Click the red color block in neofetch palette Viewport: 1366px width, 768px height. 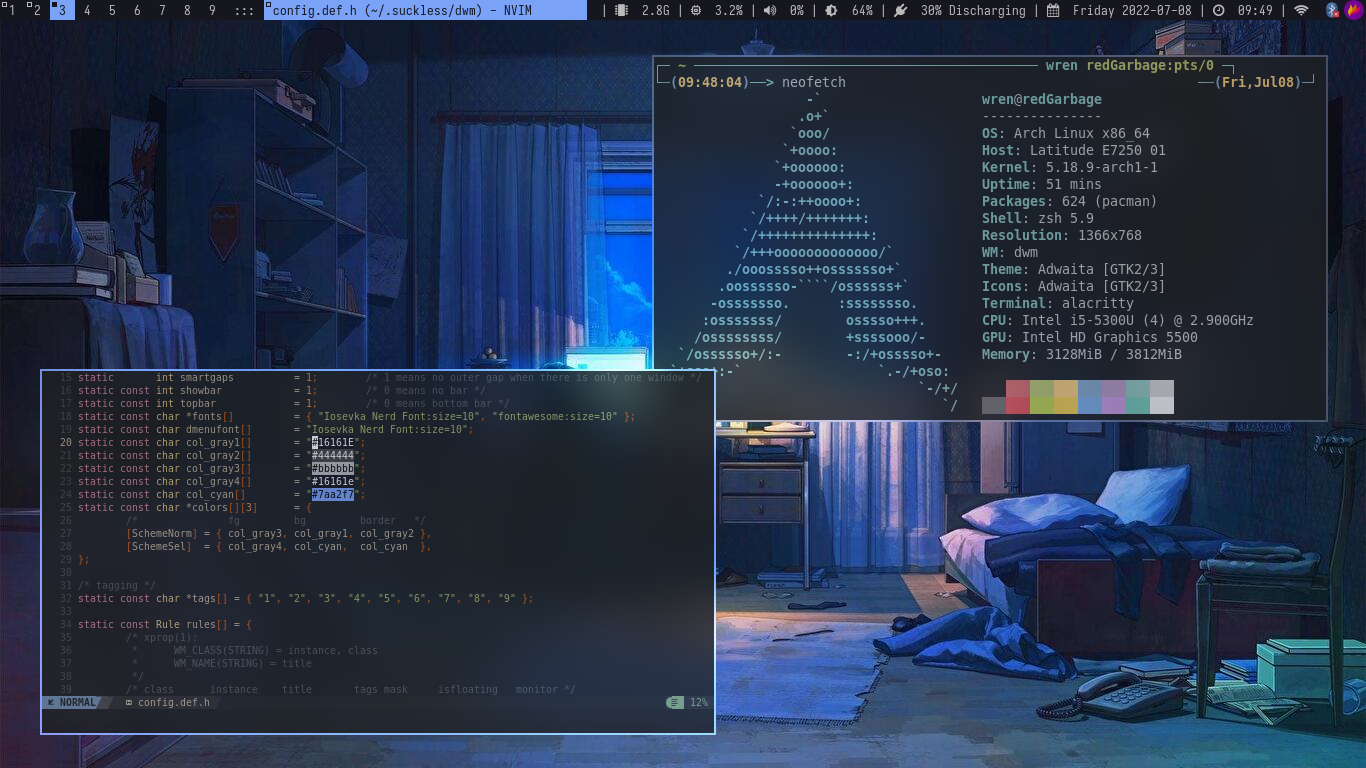pyautogui.click(x=1018, y=388)
